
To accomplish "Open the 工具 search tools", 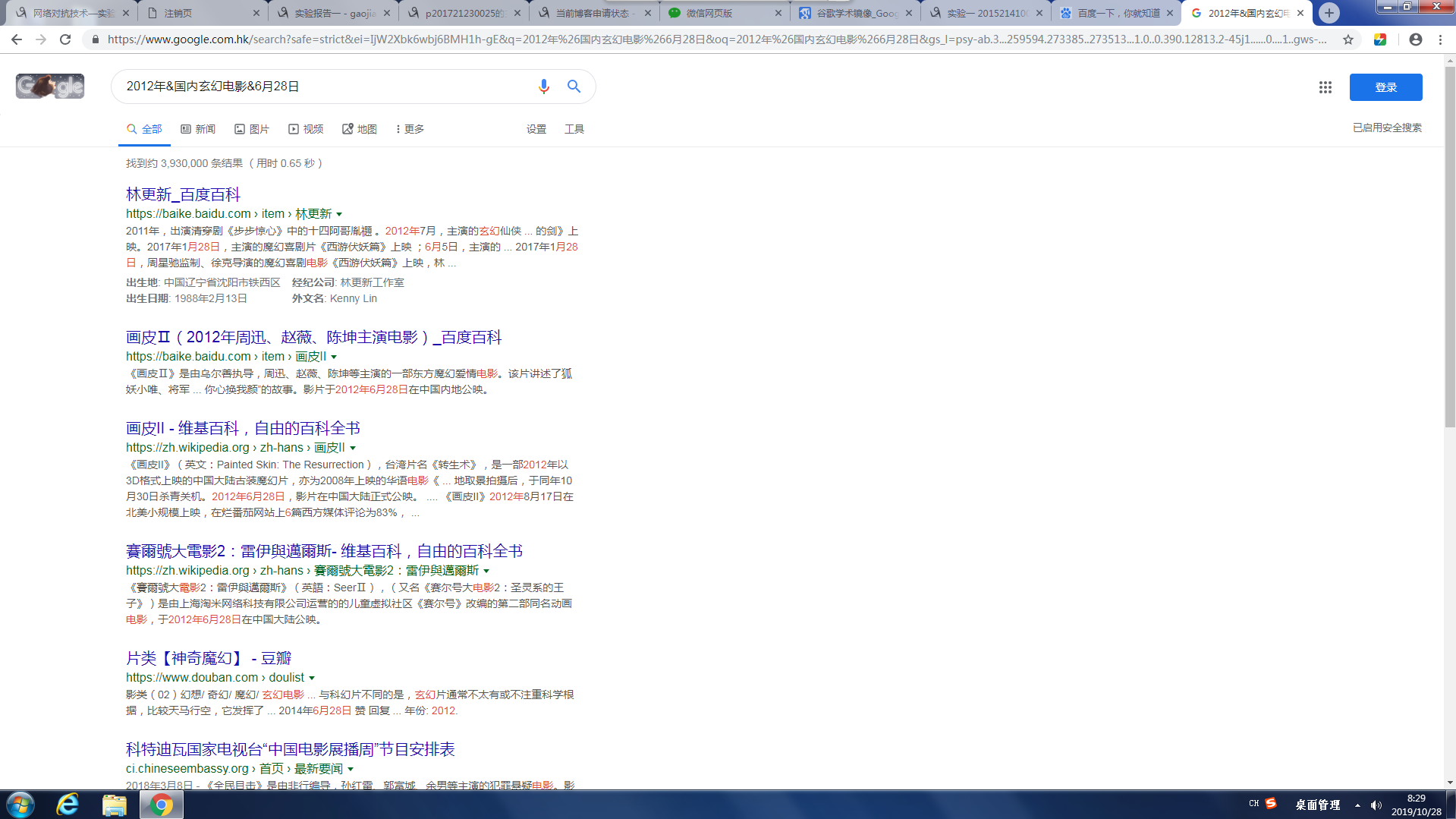I will tap(574, 129).
